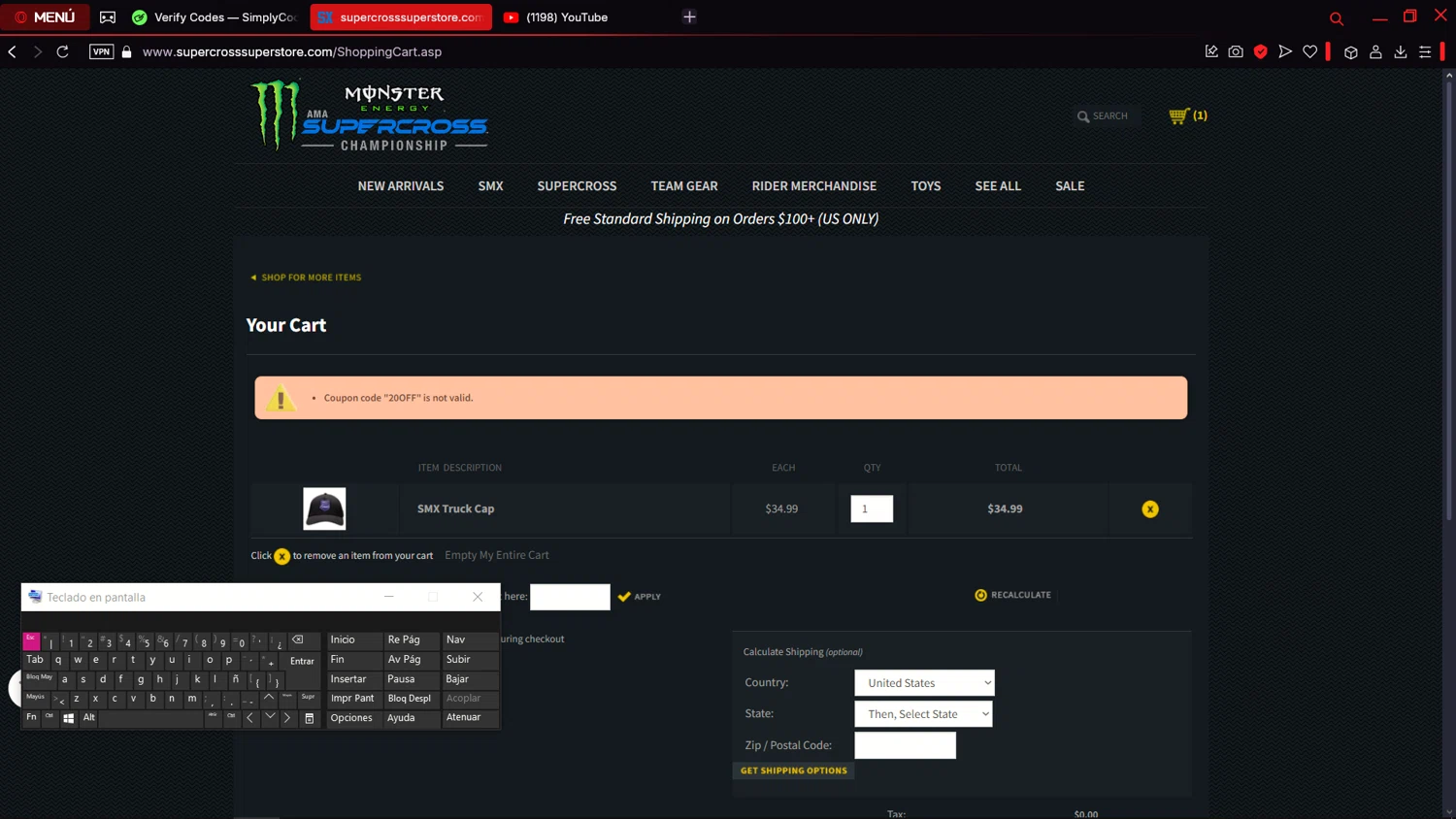Click the site SEARCH field
Image resolution: width=1456 pixels, height=819 pixels.
point(1110,115)
